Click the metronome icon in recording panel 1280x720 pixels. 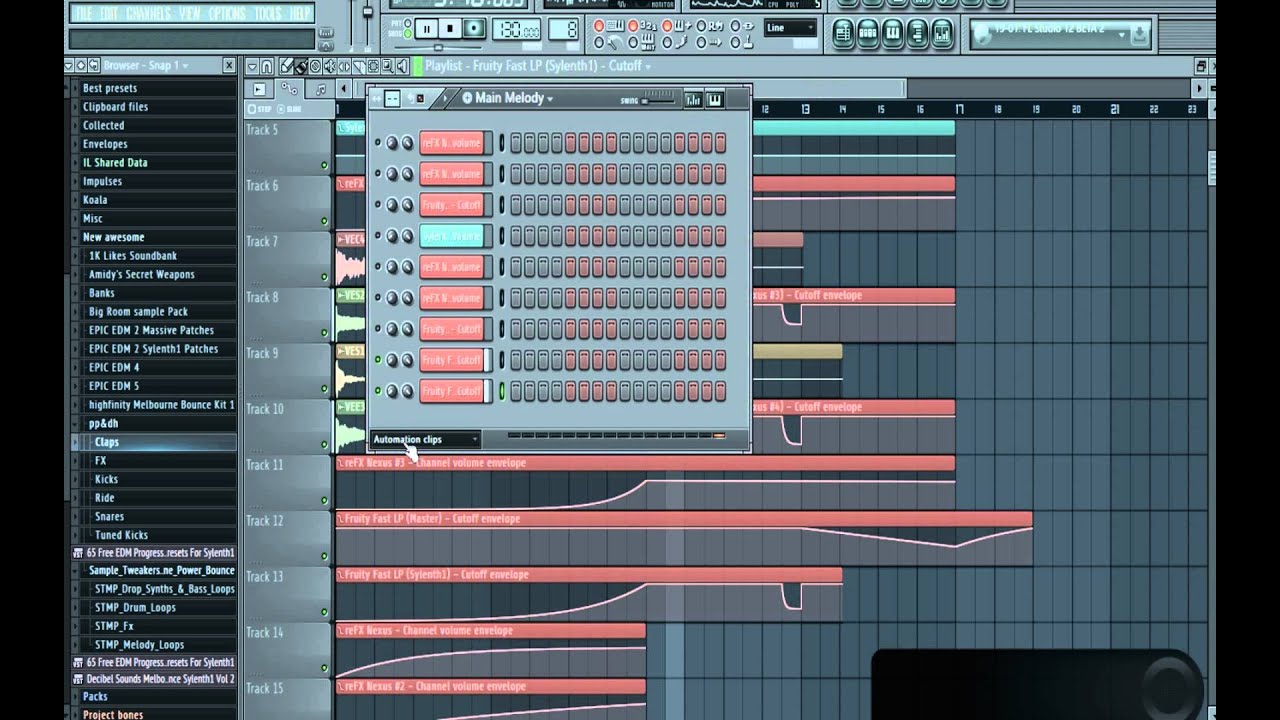(x=614, y=43)
